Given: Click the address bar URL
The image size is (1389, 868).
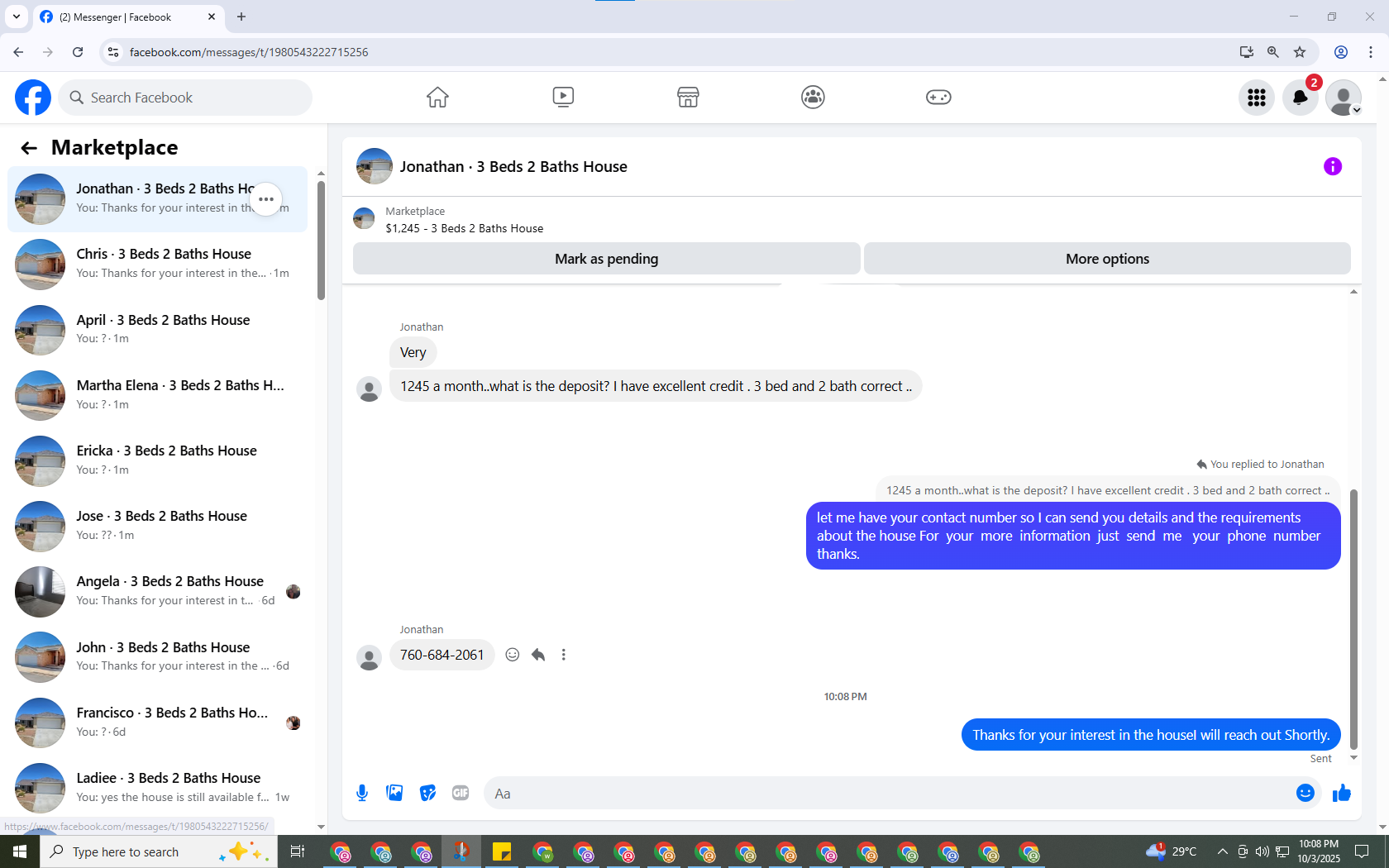Looking at the screenshot, I should pyautogui.click(x=249, y=52).
